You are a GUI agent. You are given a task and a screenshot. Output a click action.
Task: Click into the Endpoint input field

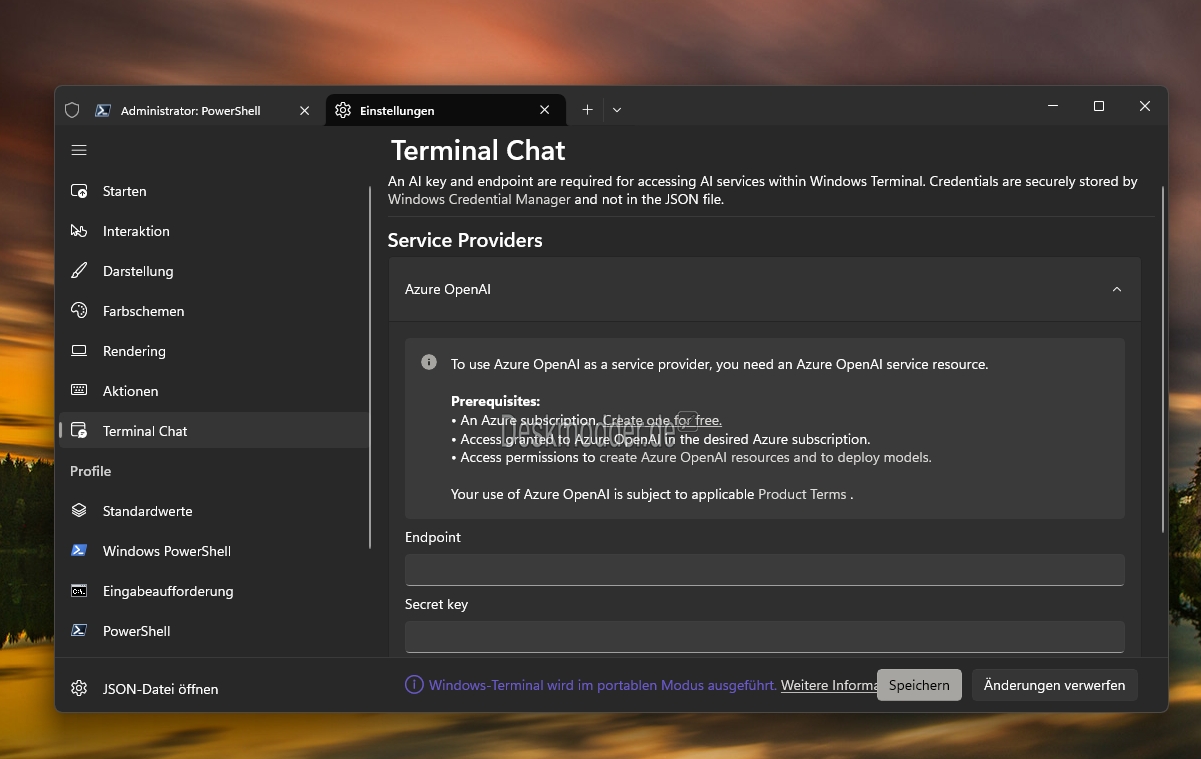(765, 570)
